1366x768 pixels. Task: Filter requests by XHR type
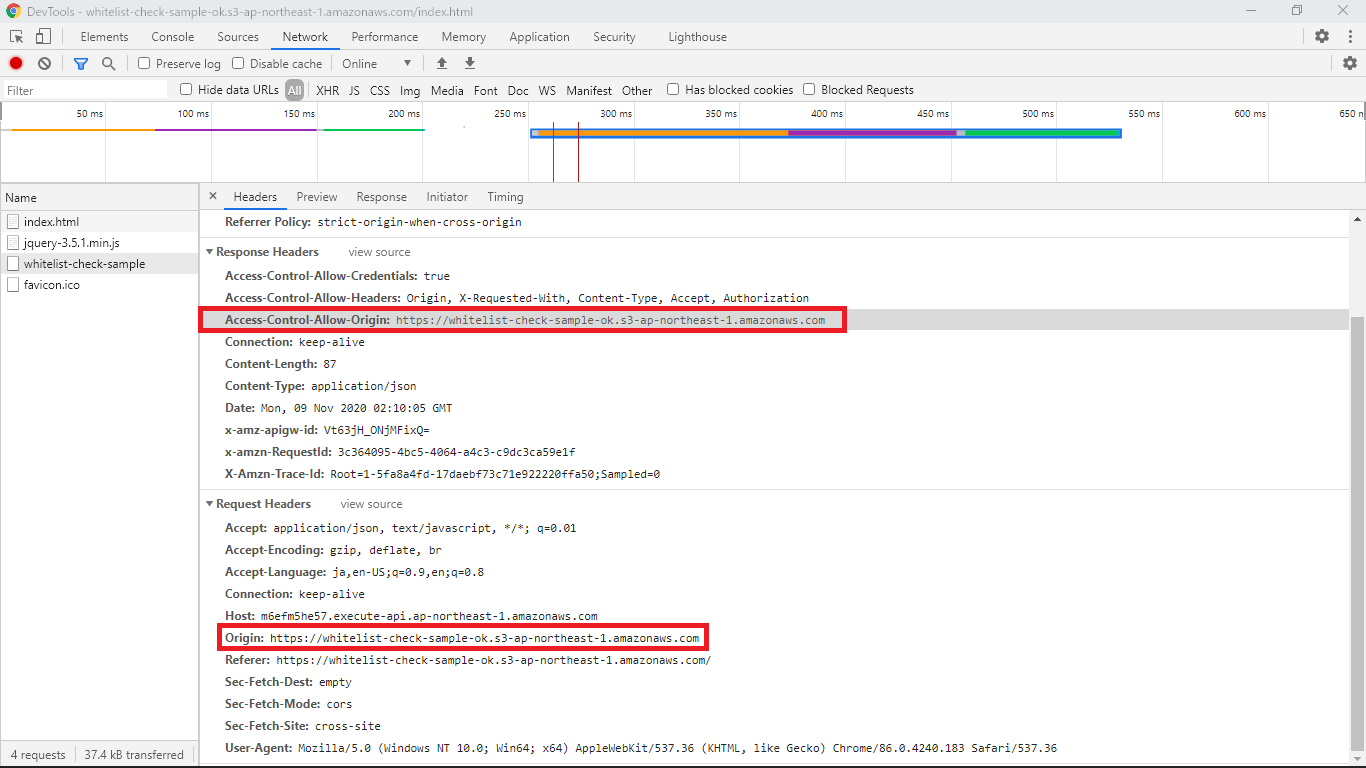pos(327,90)
